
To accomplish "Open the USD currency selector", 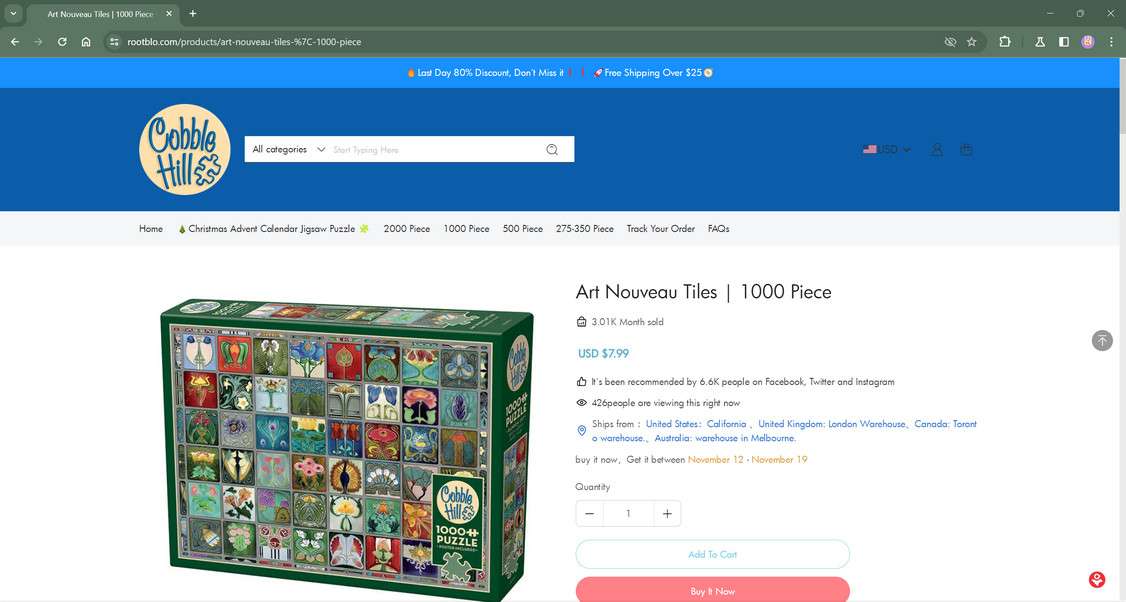I will coord(887,149).
